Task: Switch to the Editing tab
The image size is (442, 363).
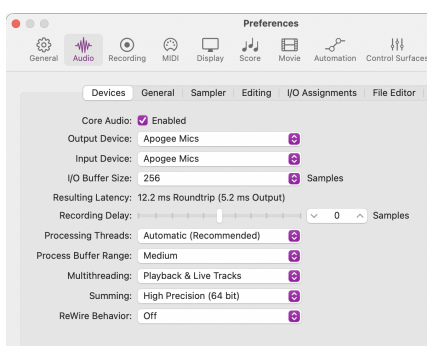Action: click(x=256, y=93)
